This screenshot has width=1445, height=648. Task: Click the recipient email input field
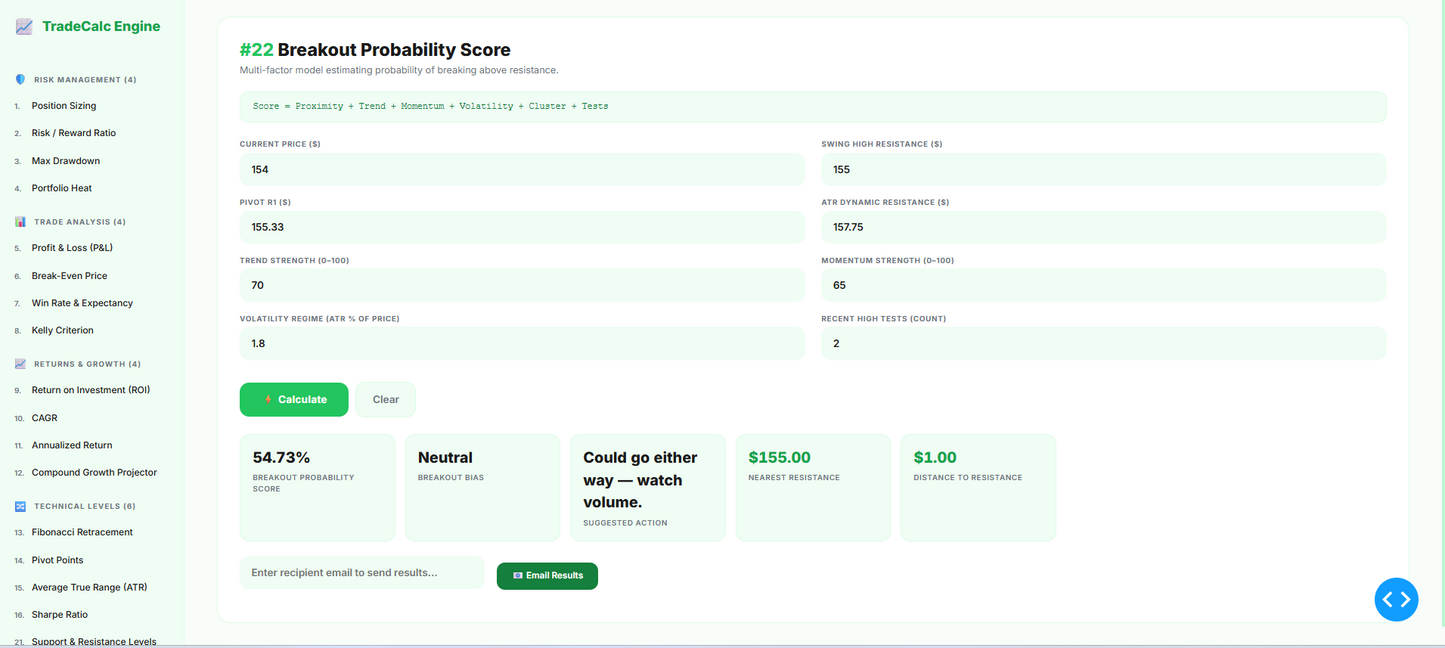click(362, 573)
